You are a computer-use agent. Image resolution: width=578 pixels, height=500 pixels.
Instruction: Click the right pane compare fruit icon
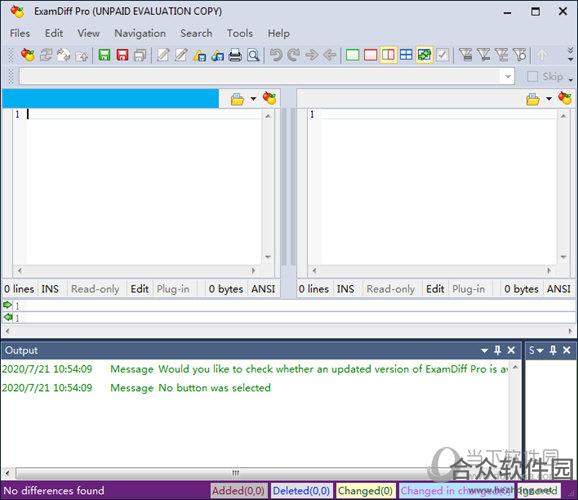[x=565, y=98]
